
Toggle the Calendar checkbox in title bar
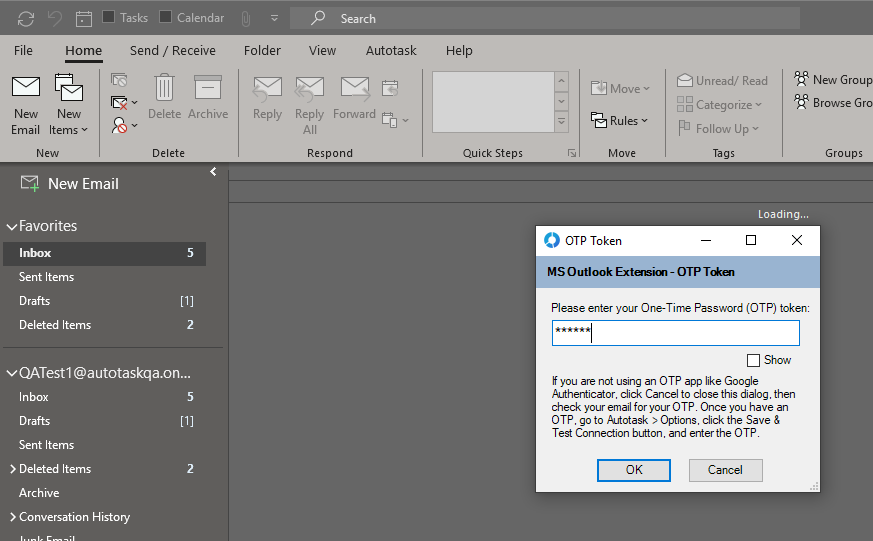(x=166, y=18)
